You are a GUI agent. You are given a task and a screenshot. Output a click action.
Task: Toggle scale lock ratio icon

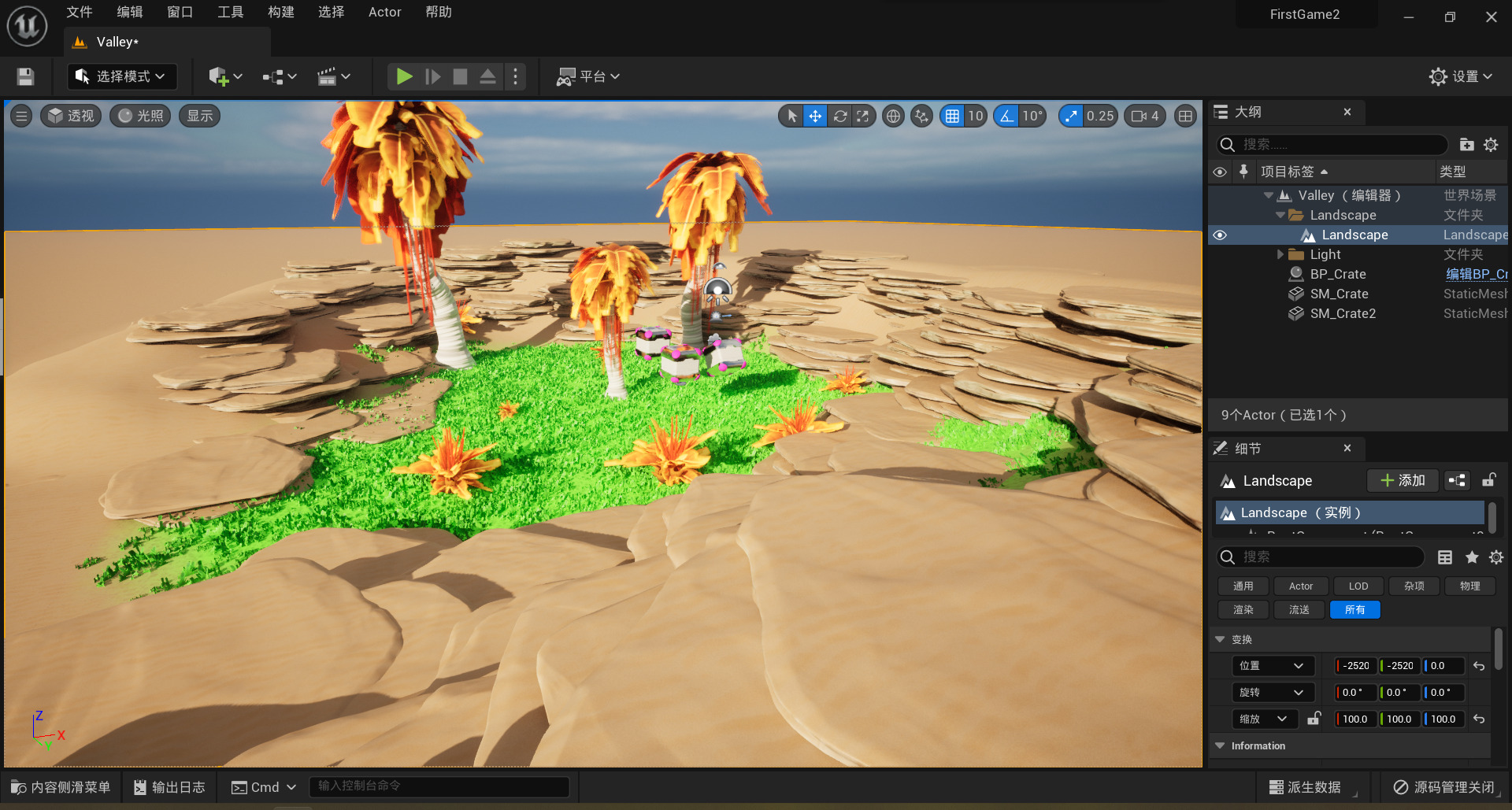[x=1314, y=719]
